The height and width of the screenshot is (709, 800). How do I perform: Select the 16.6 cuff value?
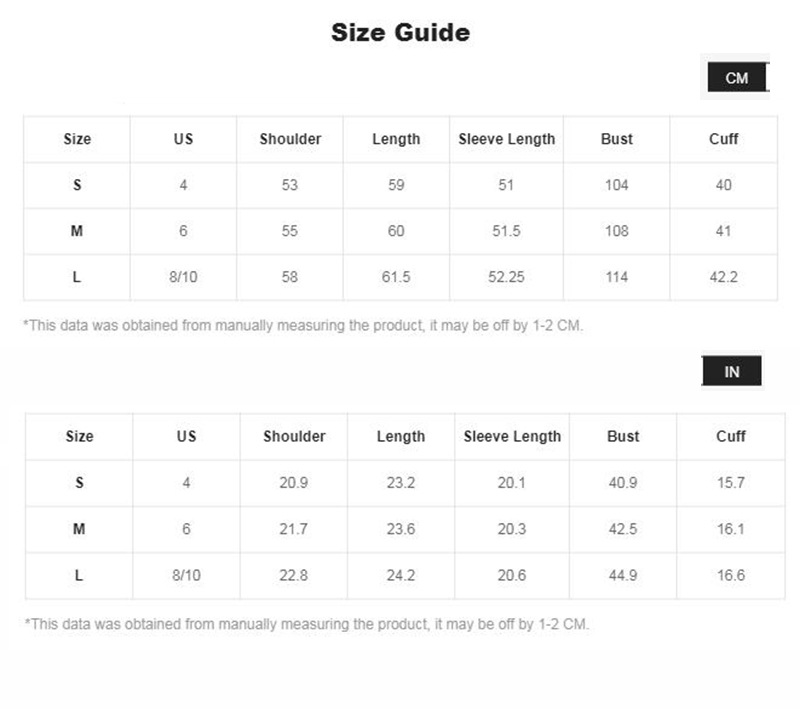(731, 575)
